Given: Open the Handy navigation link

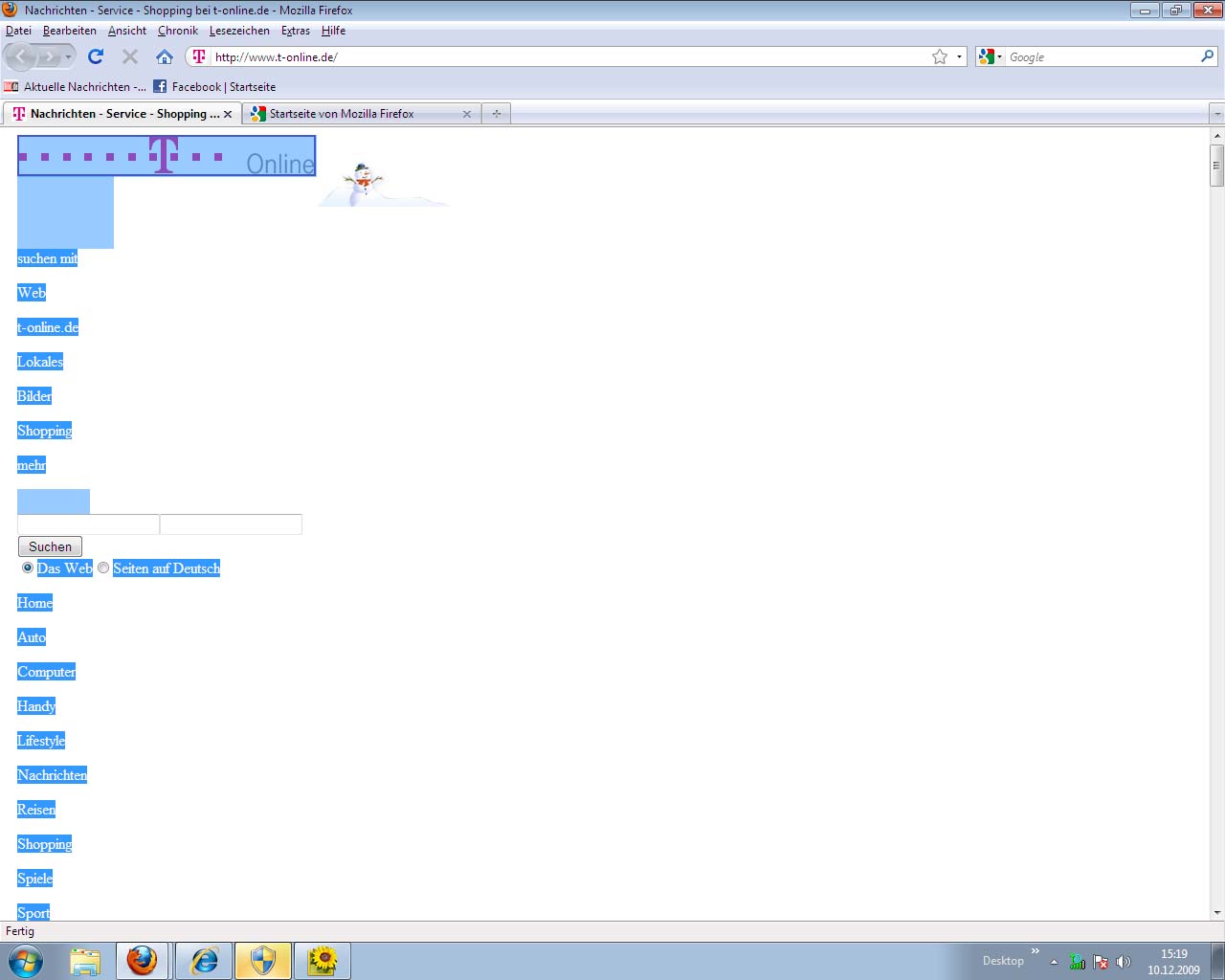Looking at the screenshot, I should [36, 706].
